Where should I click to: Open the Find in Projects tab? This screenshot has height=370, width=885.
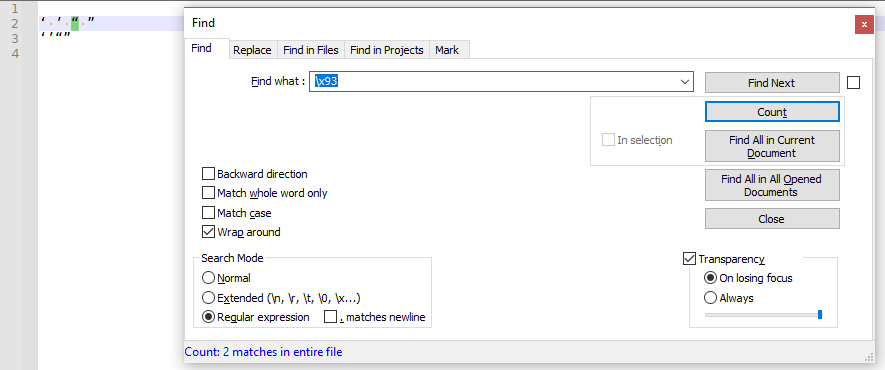tap(387, 50)
